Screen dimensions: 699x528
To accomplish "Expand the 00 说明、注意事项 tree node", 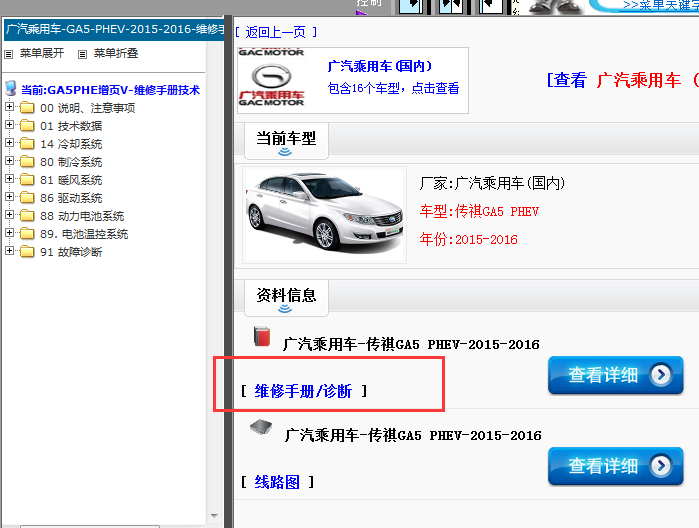I will [9, 107].
